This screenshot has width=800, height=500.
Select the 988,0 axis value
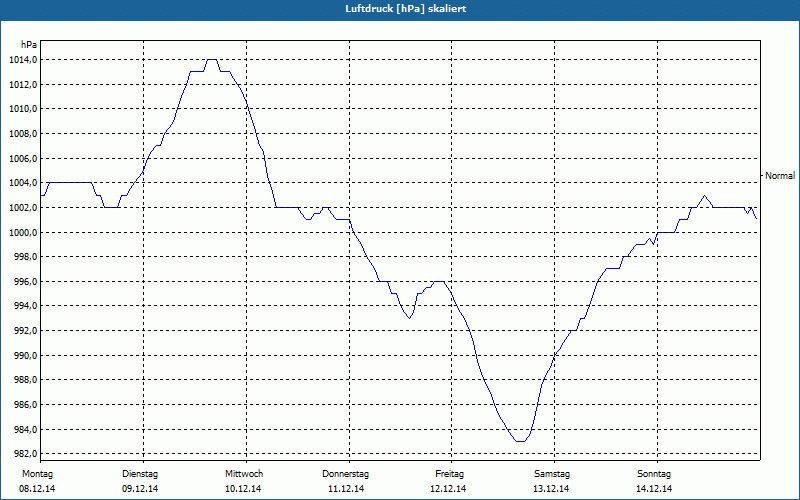click(25, 380)
